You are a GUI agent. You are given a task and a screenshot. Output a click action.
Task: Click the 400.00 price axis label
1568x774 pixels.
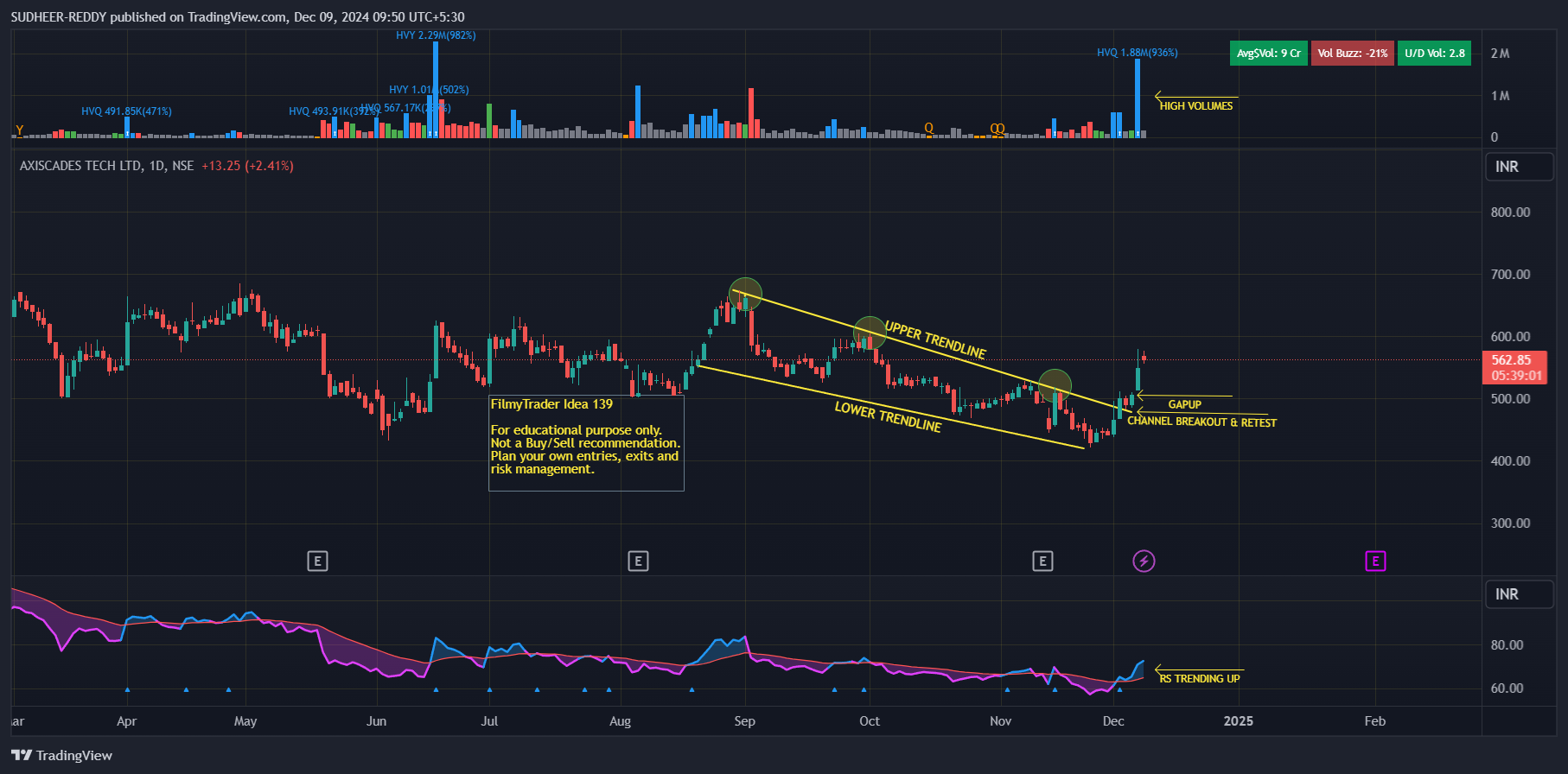pos(1510,461)
